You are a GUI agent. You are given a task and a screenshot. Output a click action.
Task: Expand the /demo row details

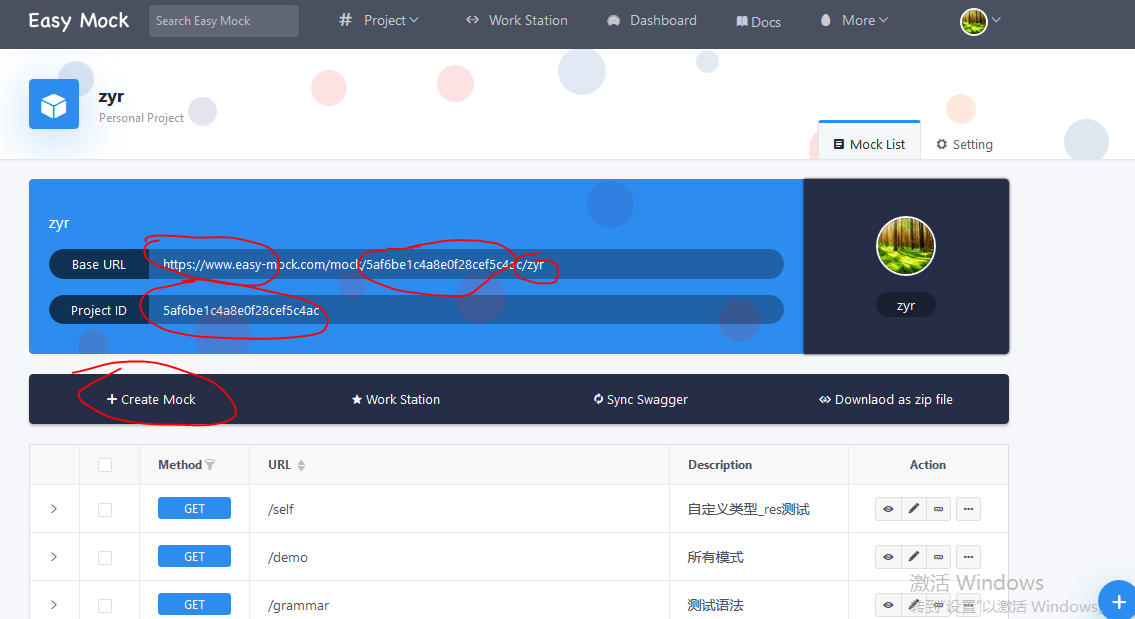coord(54,556)
